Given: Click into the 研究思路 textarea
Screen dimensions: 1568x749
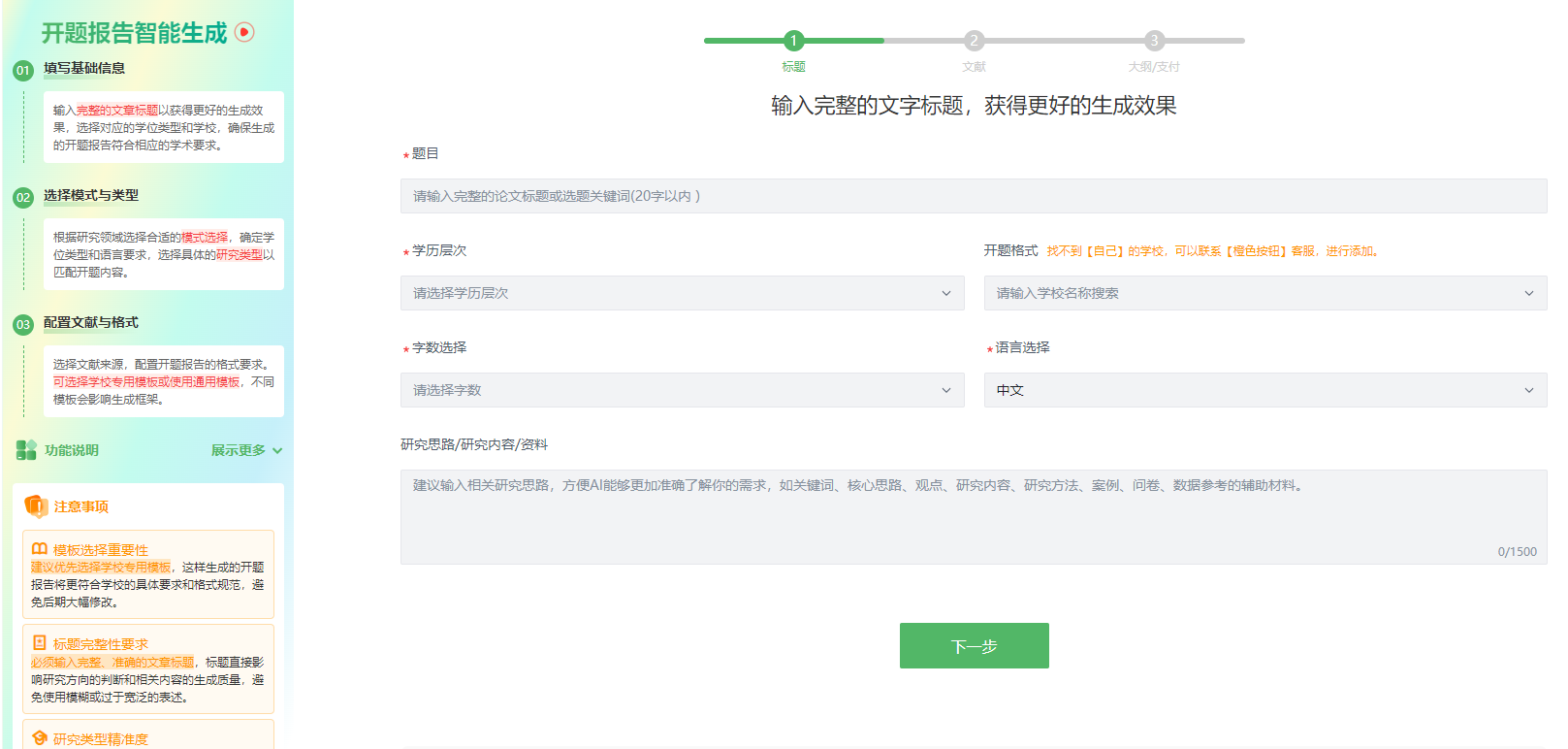Looking at the screenshot, I should (973, 516).
